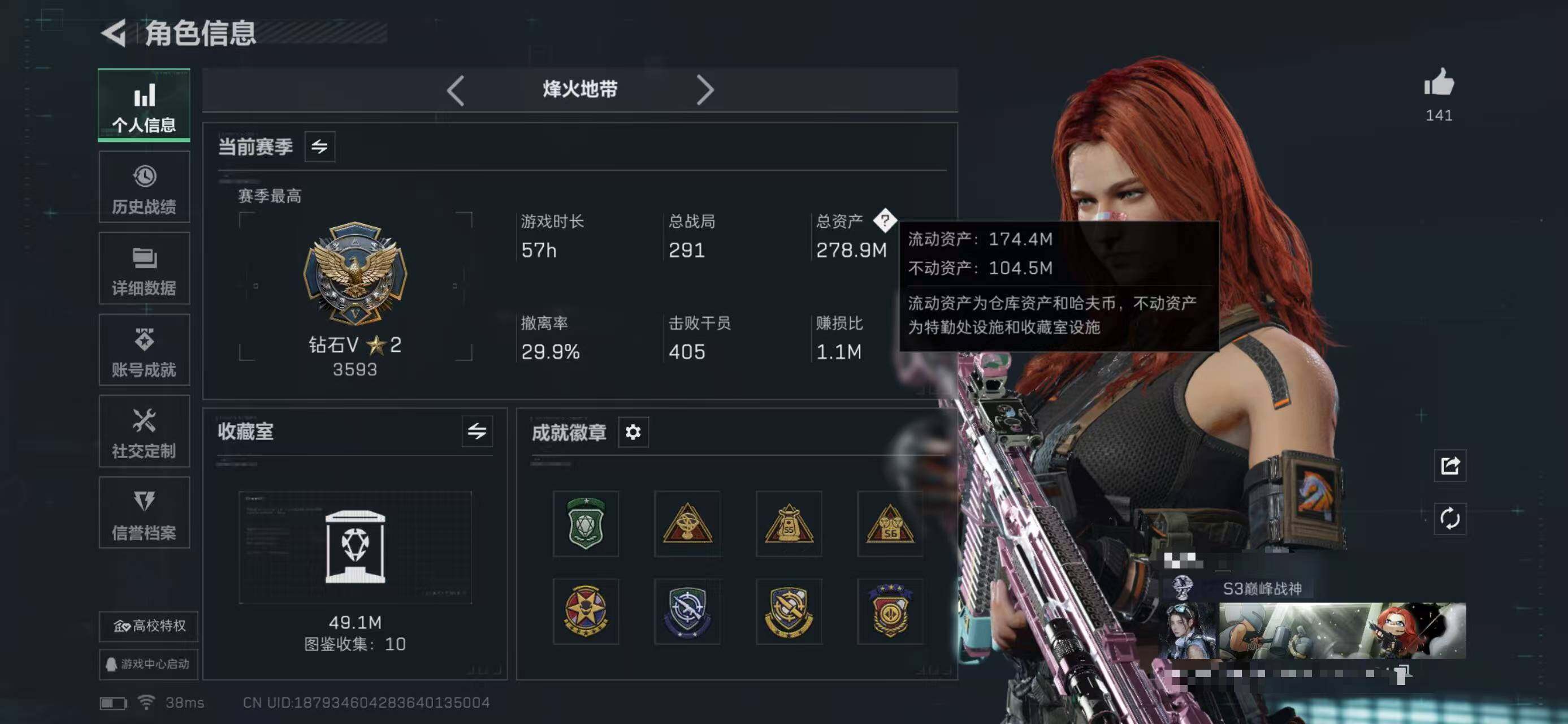Viewport: 1568px width, 724px height.
Task: Select the S6 triangle achievement badge
Action: pyautogui.click(x=890, y=524)
